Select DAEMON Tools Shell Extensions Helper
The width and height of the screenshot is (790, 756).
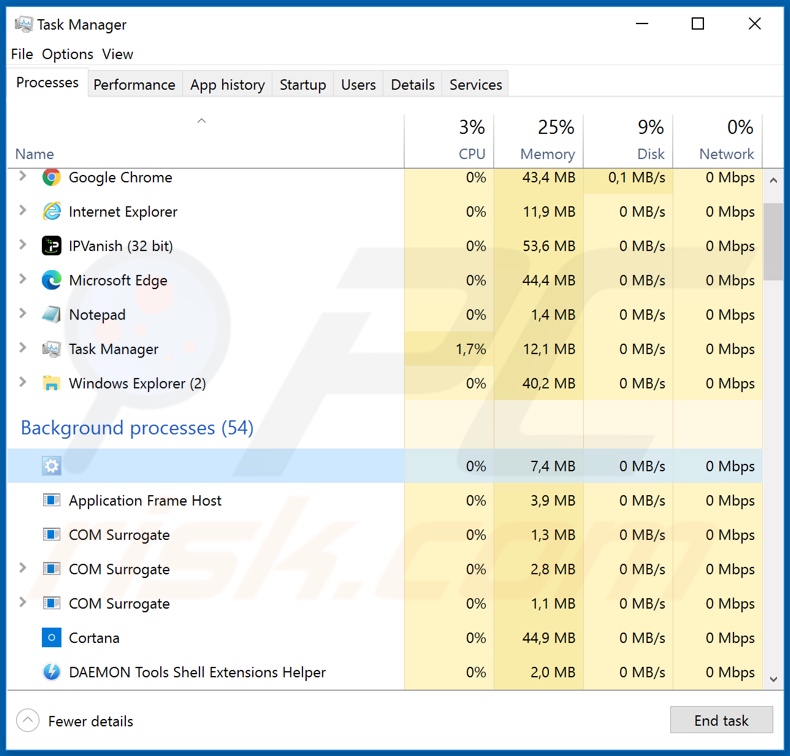click(x=197, y=672)
